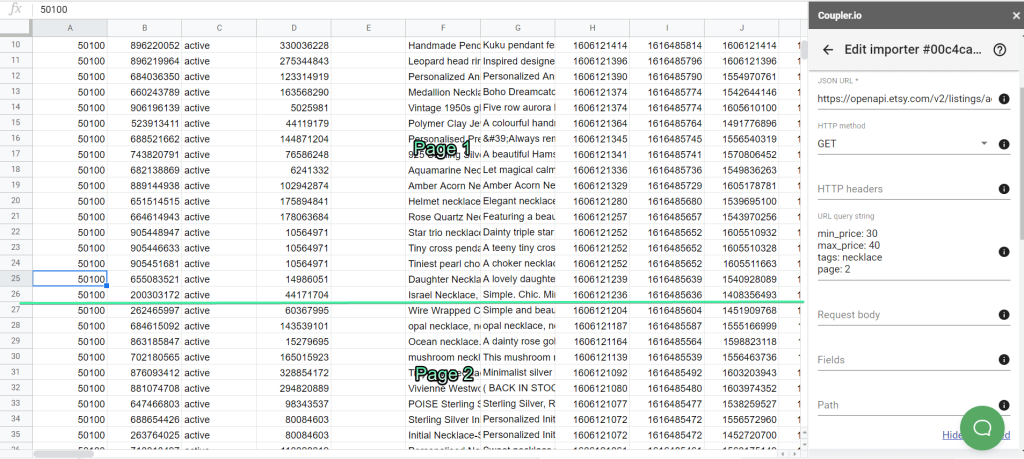Viewport: 1024px width, 459px height.
Task: Select column D header
Action: [294, 27]
